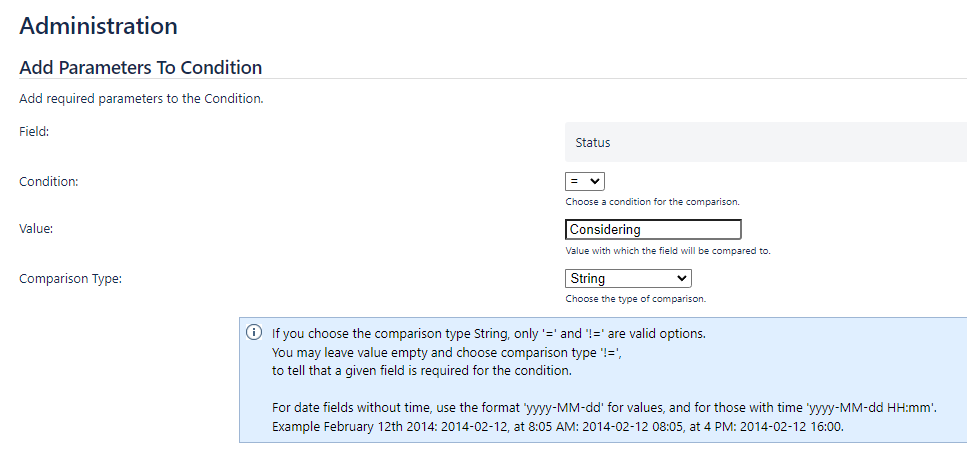Click the Comparison Type: label

(70, 279)
